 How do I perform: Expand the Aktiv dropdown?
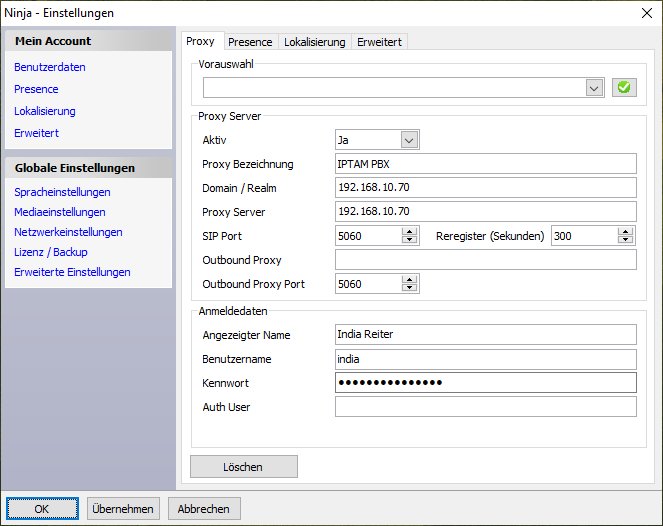408,140
